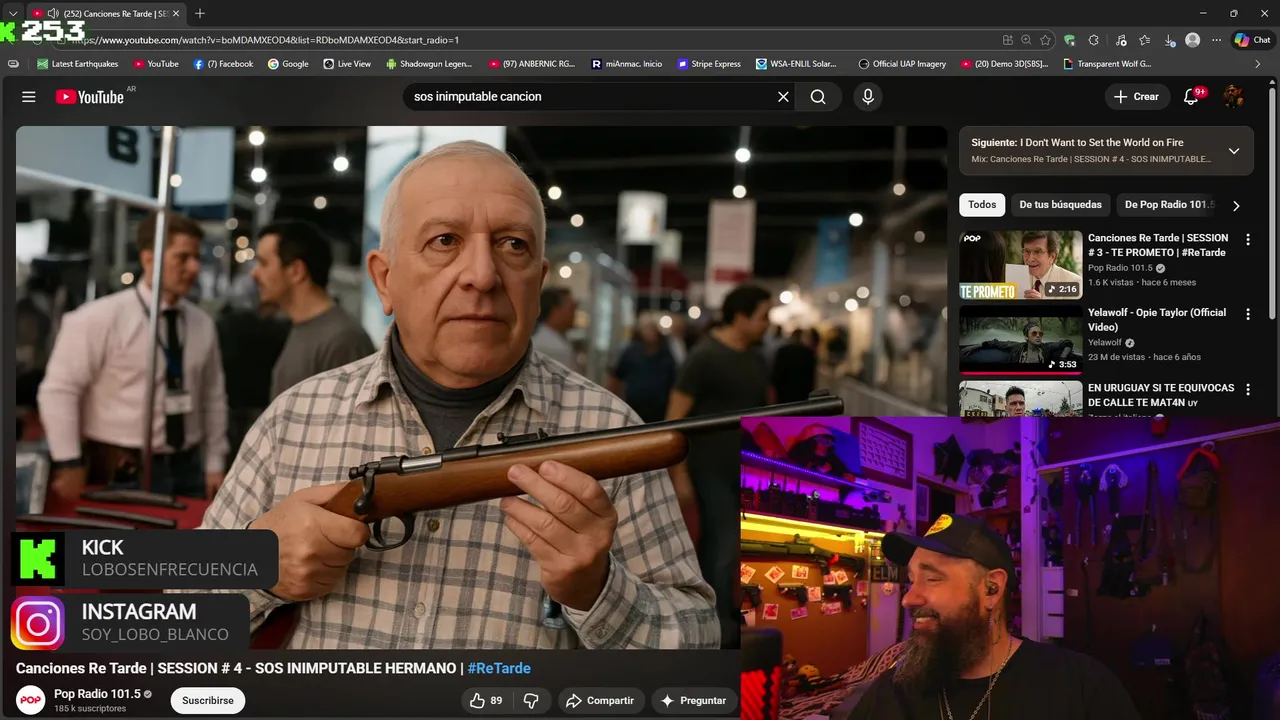The height and width of the screenshot is (720, 1280).
Task: Open the Official UAP Imagery bookmark
Action: [902, 64]
